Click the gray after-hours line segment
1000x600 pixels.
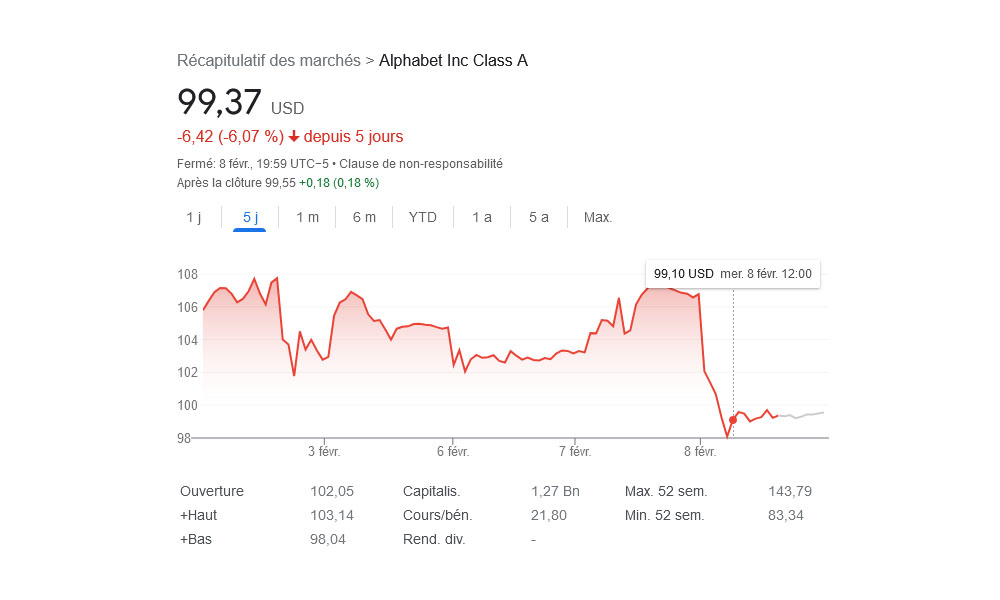point(801,415)
